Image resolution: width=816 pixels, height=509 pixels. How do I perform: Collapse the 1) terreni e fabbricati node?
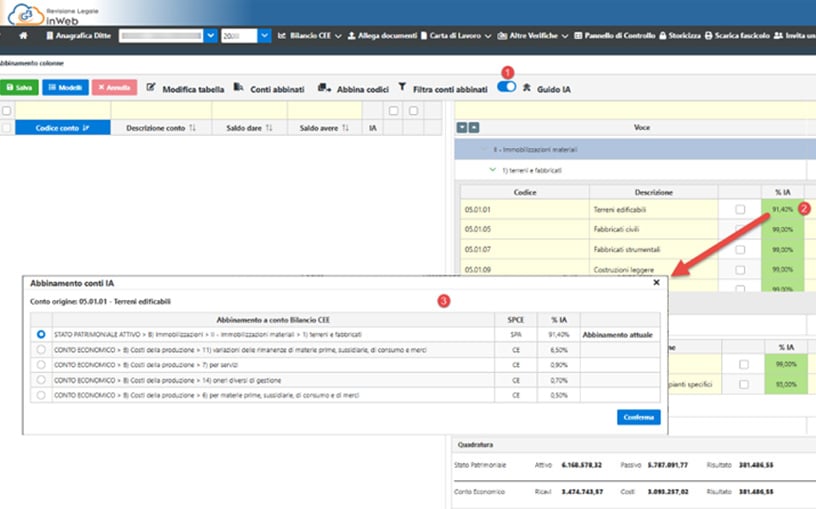492,170
